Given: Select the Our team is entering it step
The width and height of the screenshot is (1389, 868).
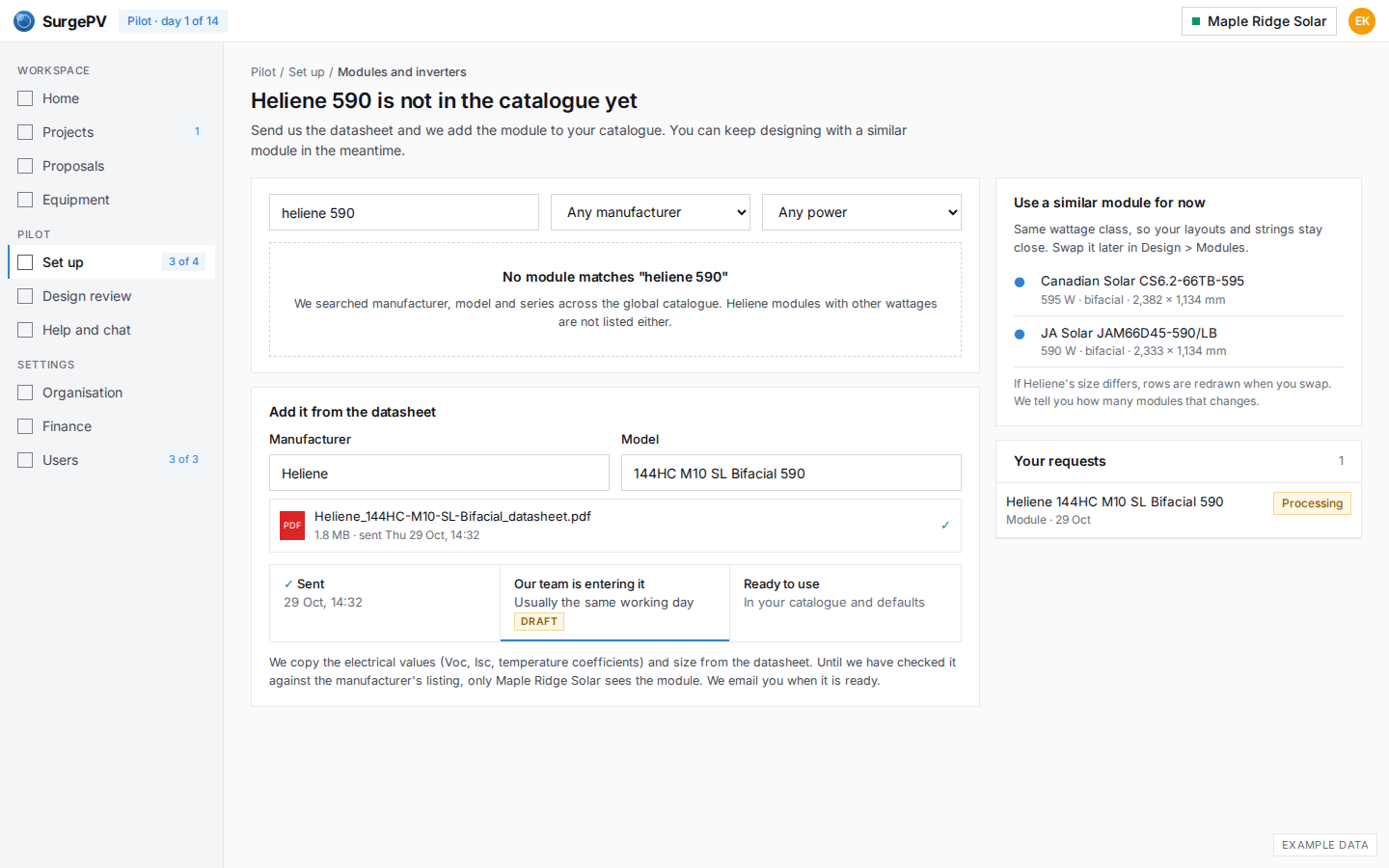Looking at the screenshot, I should coord(614,603).
